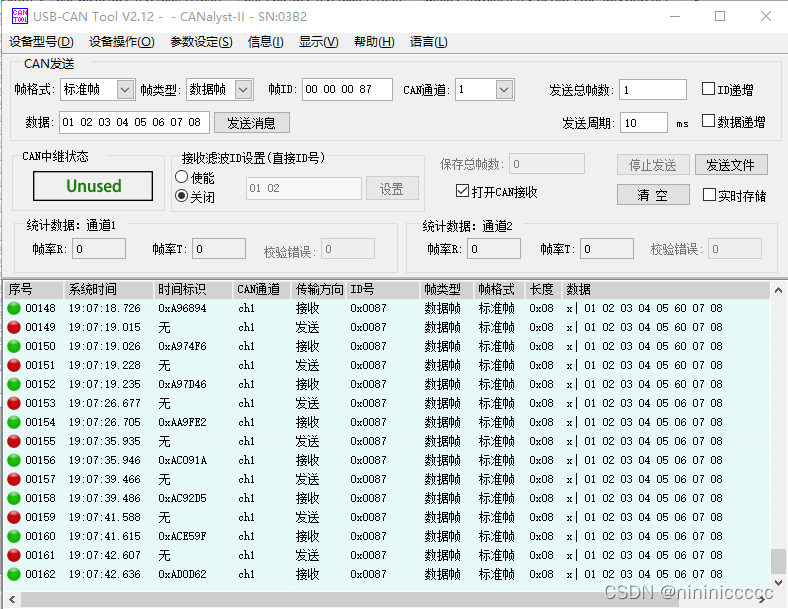Click the 停止发送 button
The image size is (788, 609).
point(653,165)
